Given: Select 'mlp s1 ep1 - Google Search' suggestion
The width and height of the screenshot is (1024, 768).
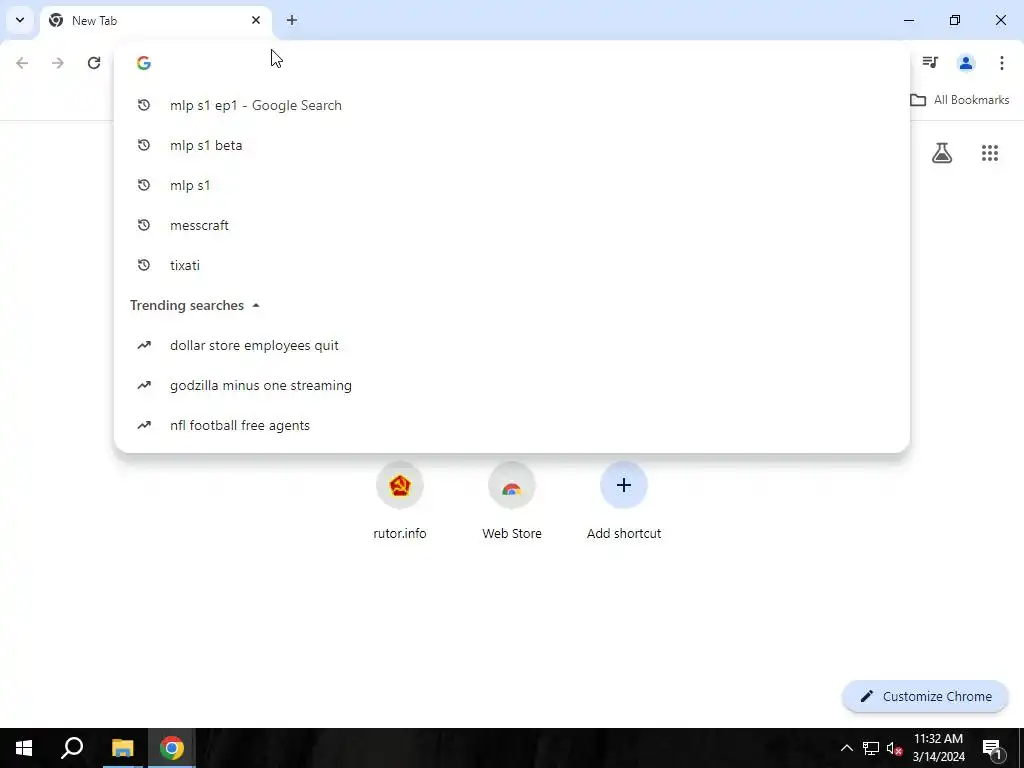Looking at the screenshot, I should coord(511,105).
